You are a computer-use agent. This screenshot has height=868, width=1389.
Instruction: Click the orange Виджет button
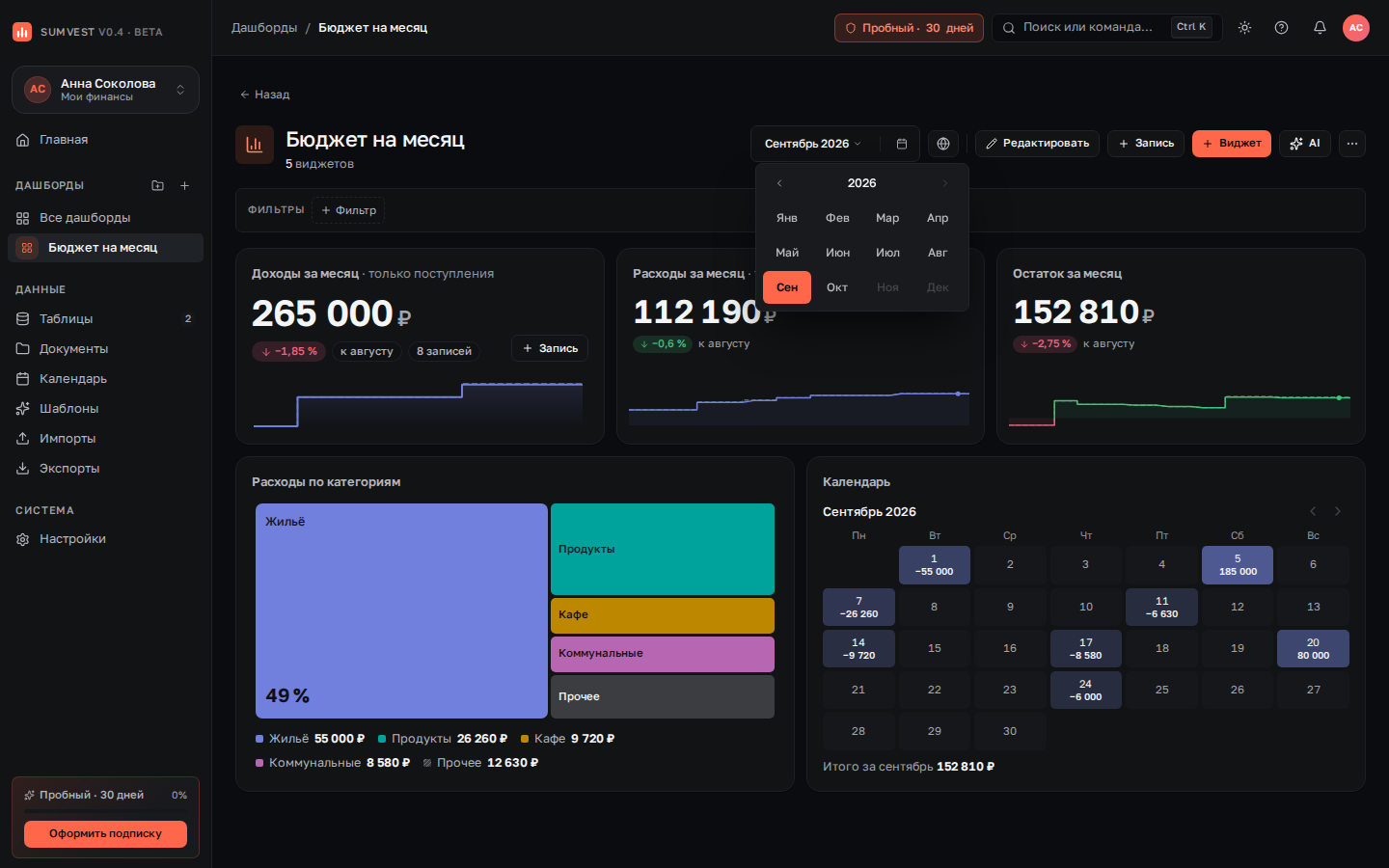point(1232,144)
